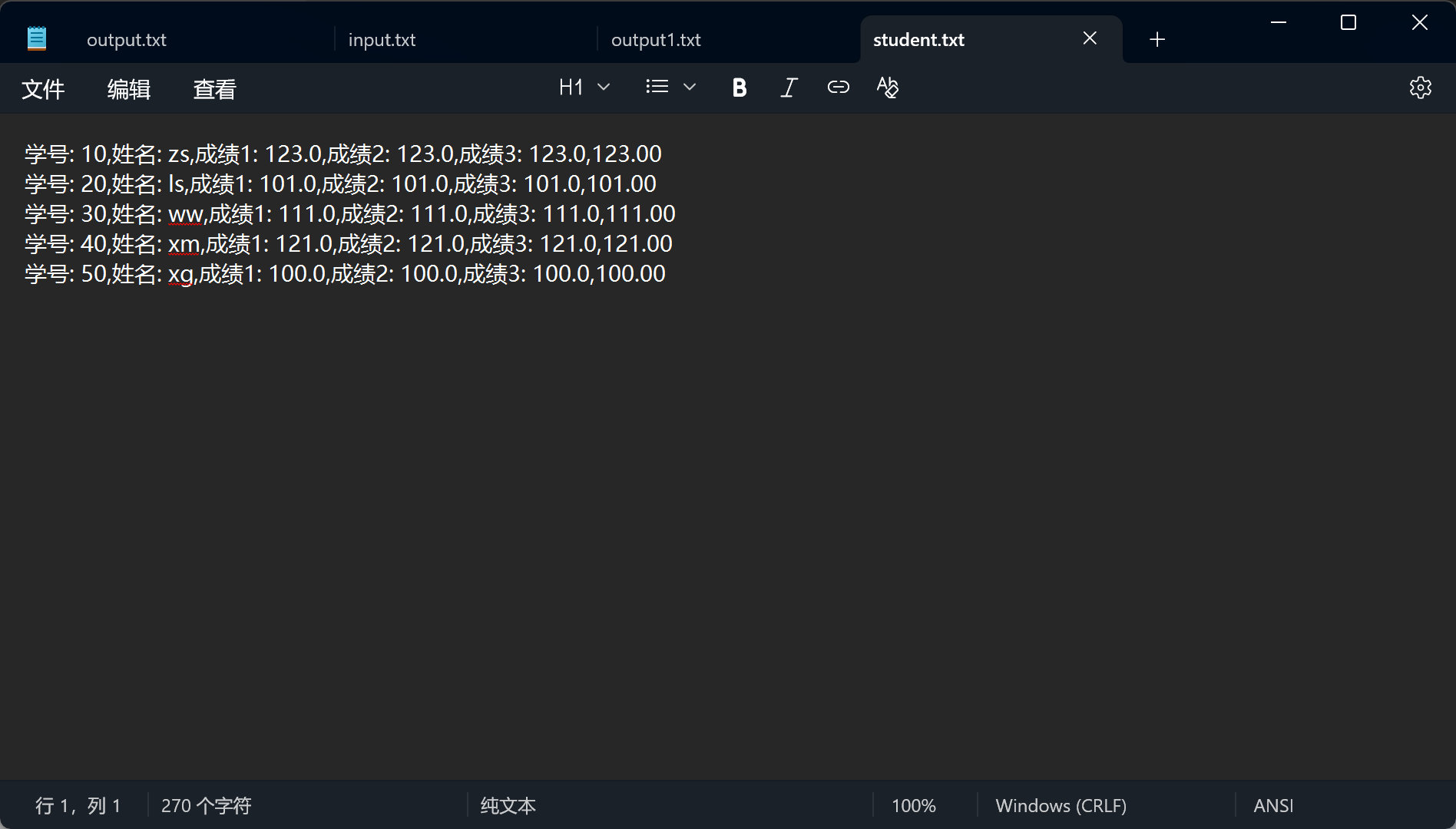The image size is (1456, 829).
Task: Toggle italic formatting
Action: [789, 88]
